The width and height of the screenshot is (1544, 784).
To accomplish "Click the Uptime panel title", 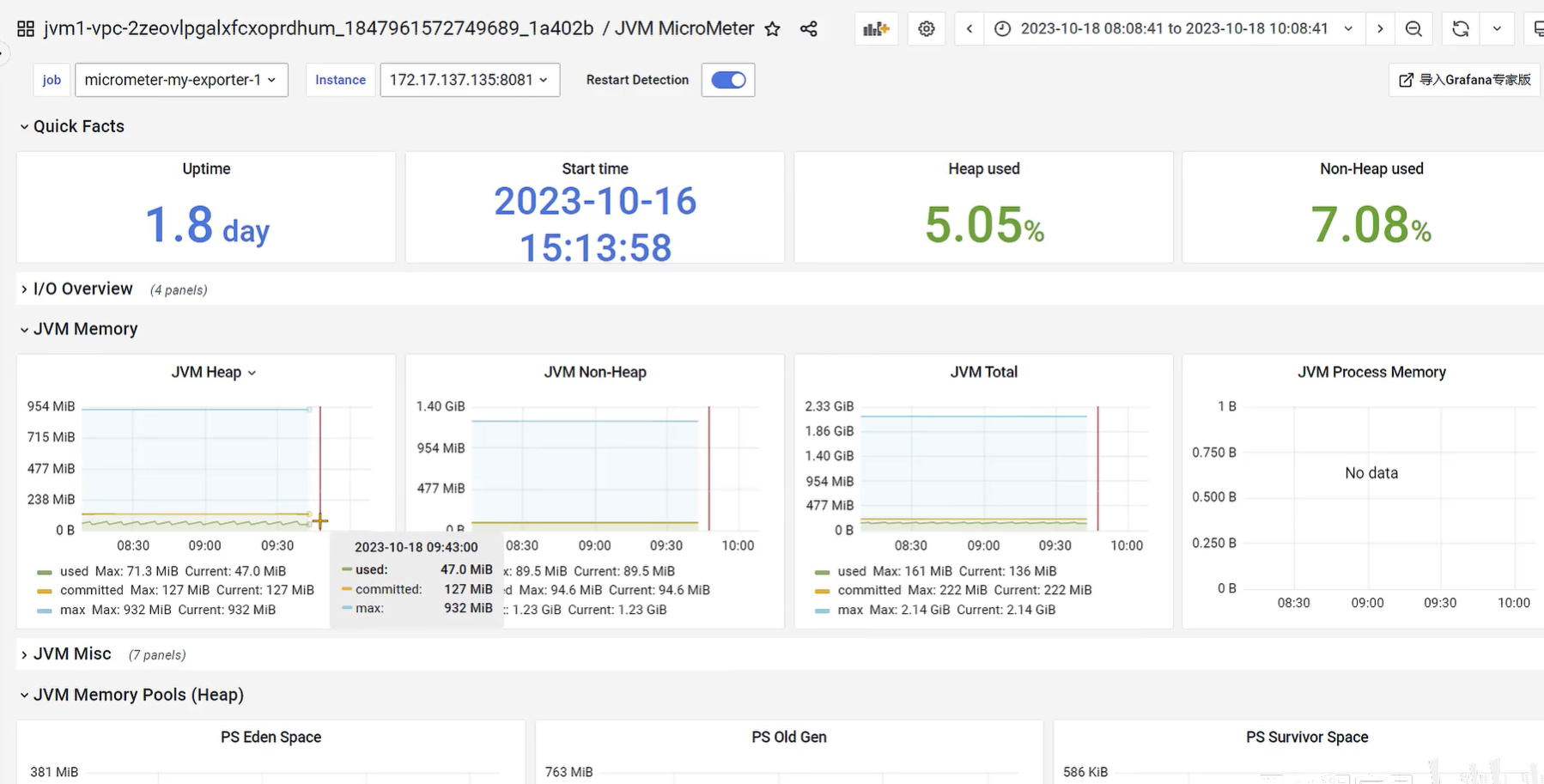I will point(206,168).
